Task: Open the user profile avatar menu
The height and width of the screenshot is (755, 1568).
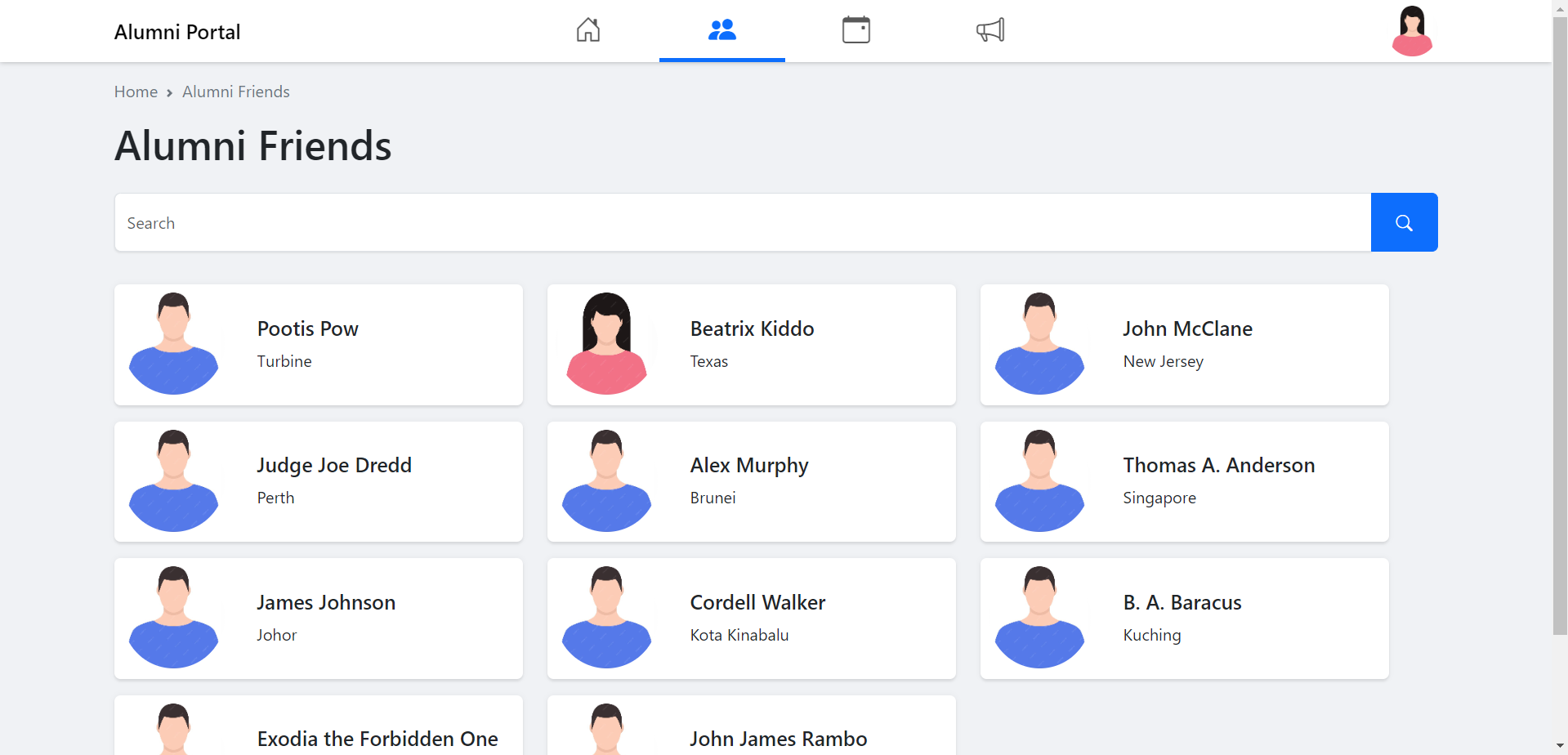Action: (x=1412, y=31)
